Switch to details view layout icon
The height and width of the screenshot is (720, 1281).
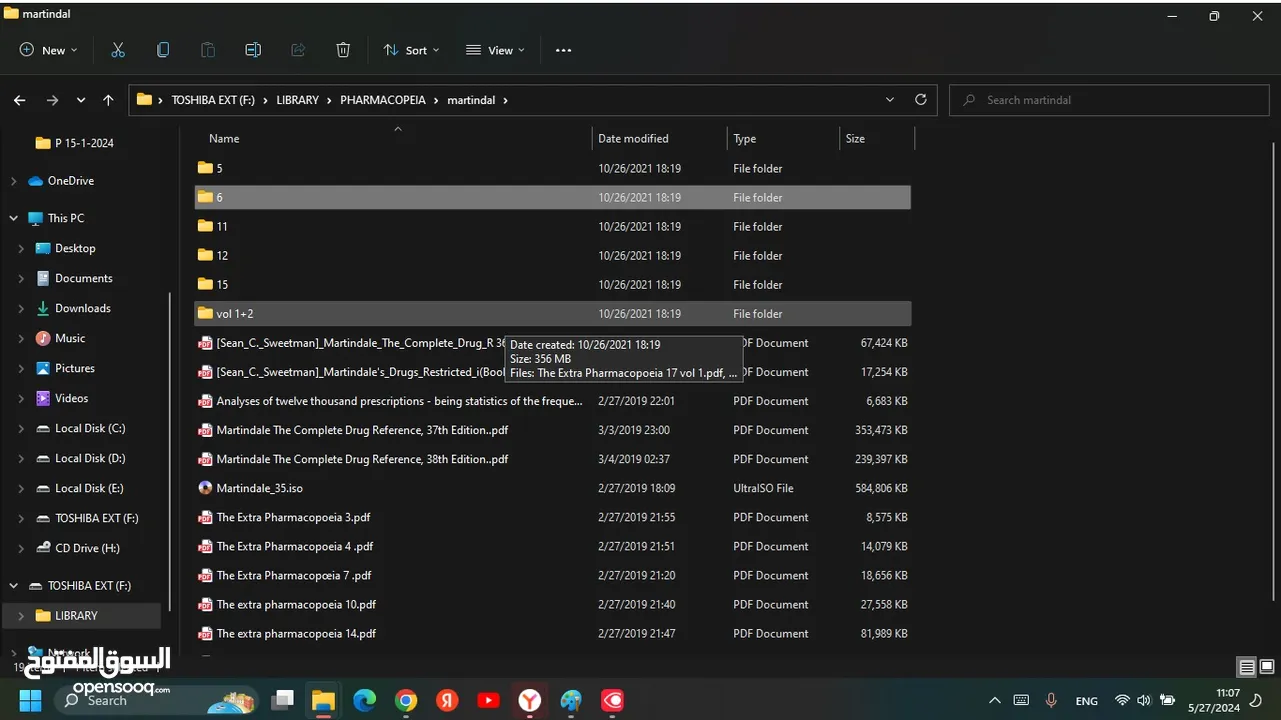(1246, 667)
